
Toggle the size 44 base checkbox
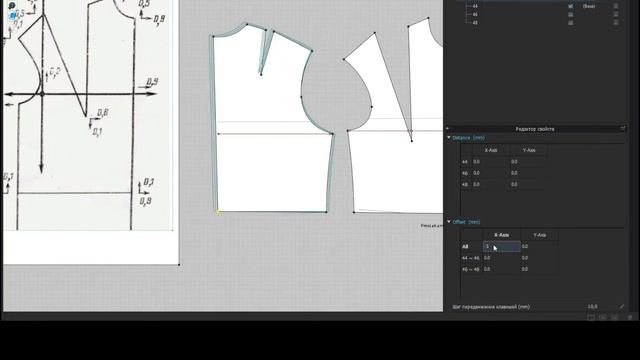[571, 6]
